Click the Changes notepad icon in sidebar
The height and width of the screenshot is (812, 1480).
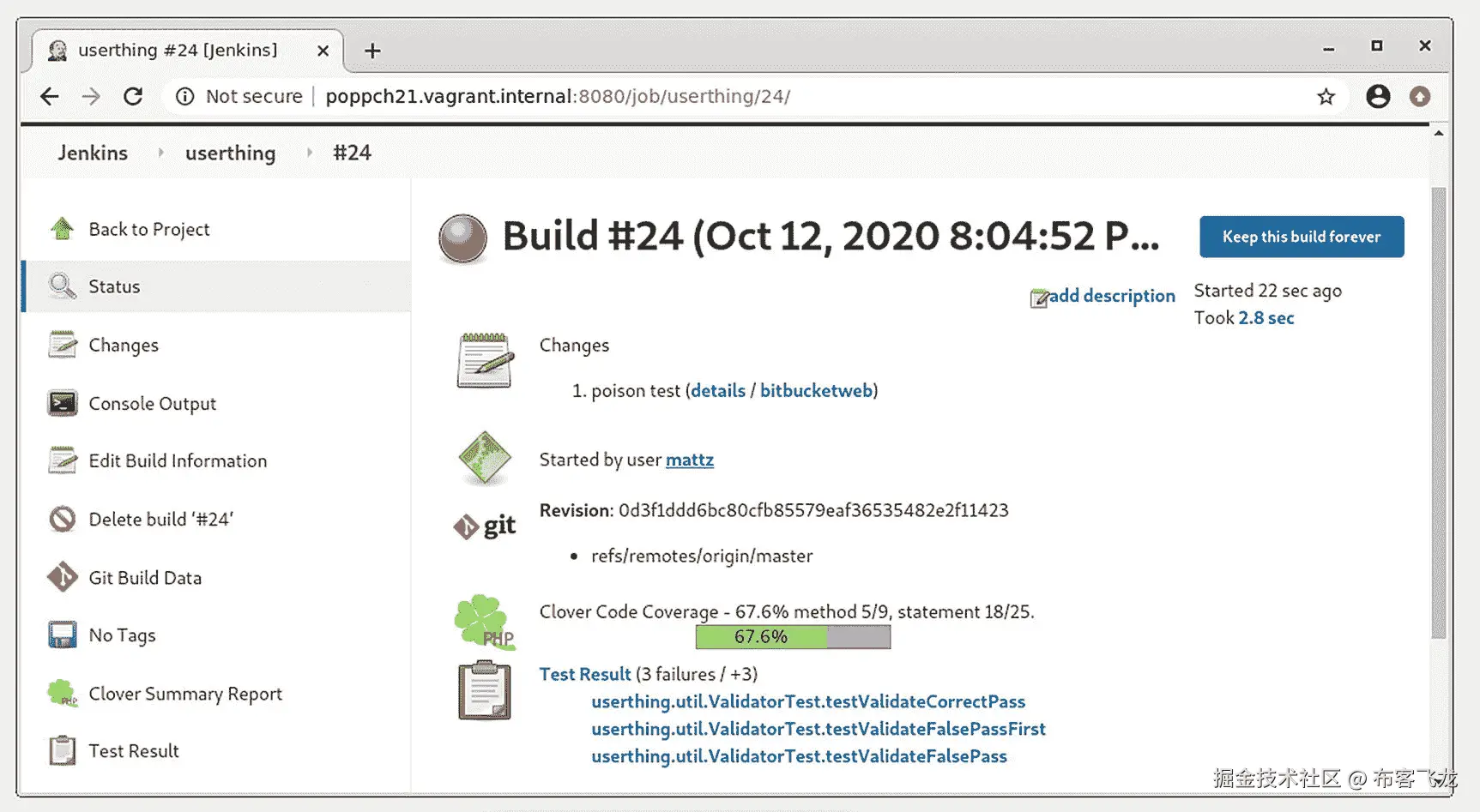[x=62, y=345]
